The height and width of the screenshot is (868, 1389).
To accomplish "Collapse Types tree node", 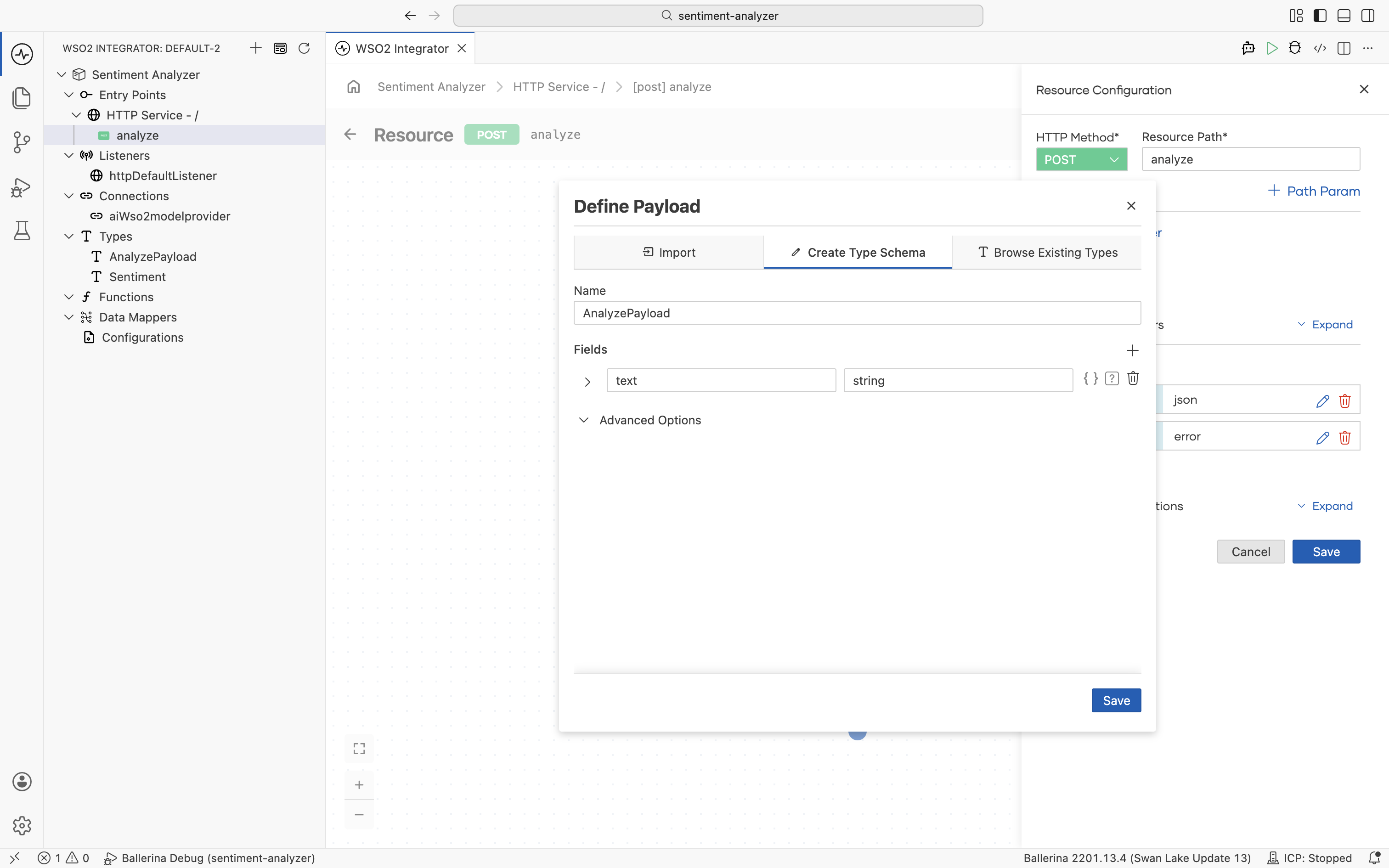I will [x=69, y=237].
